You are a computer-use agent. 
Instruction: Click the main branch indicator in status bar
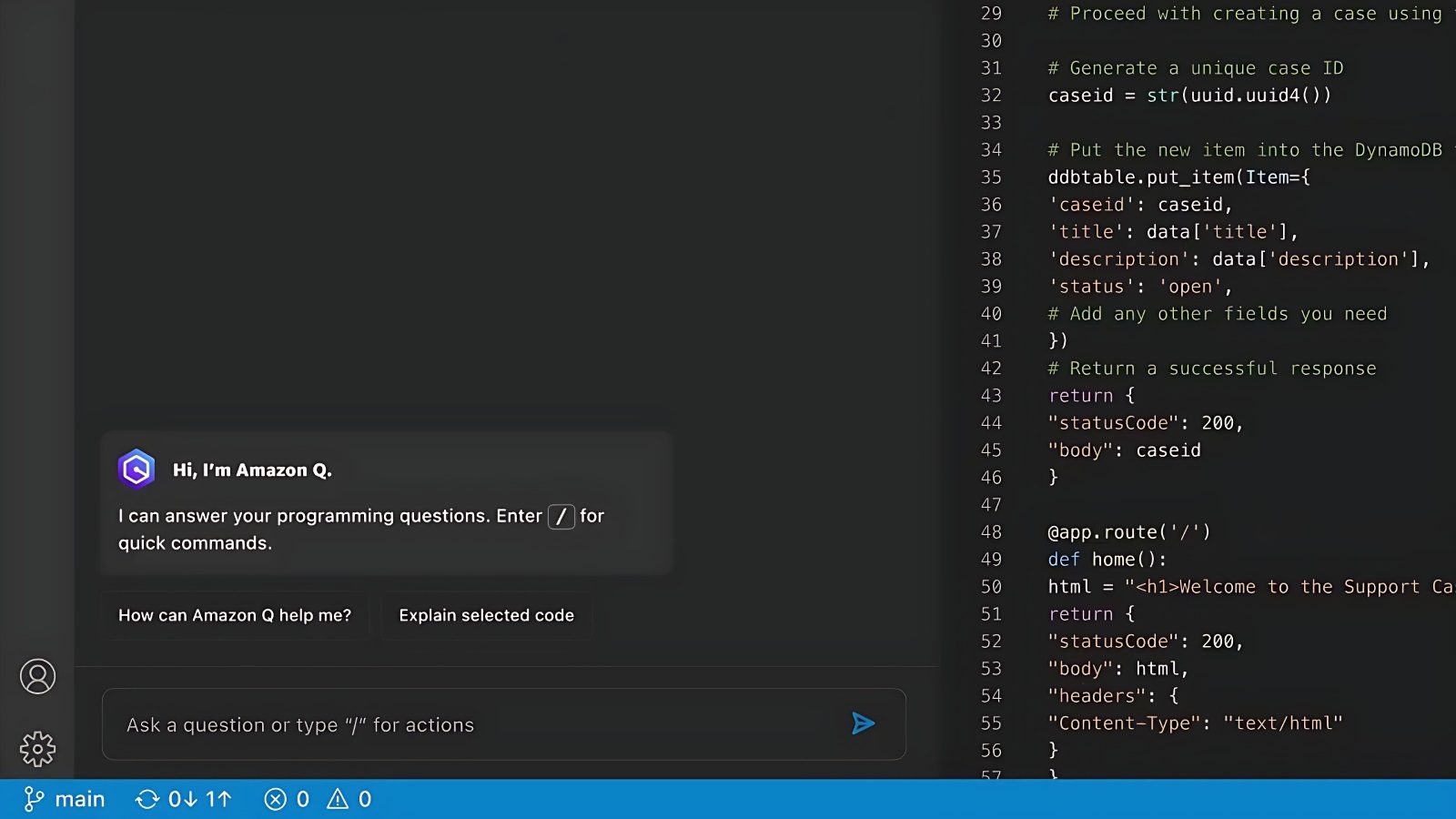(x=65, y=799)
